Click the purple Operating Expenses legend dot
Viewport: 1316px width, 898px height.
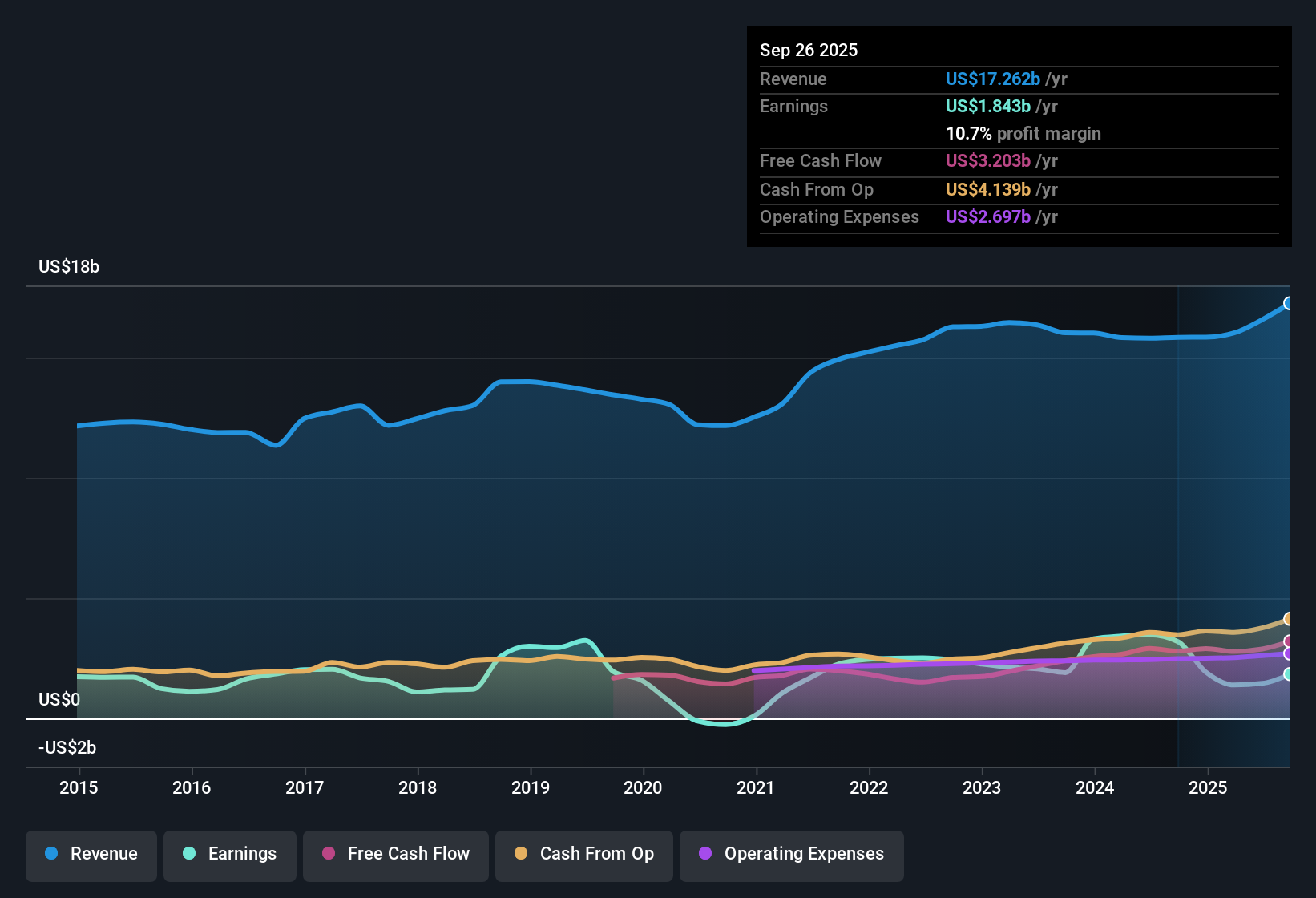point(704,854)
